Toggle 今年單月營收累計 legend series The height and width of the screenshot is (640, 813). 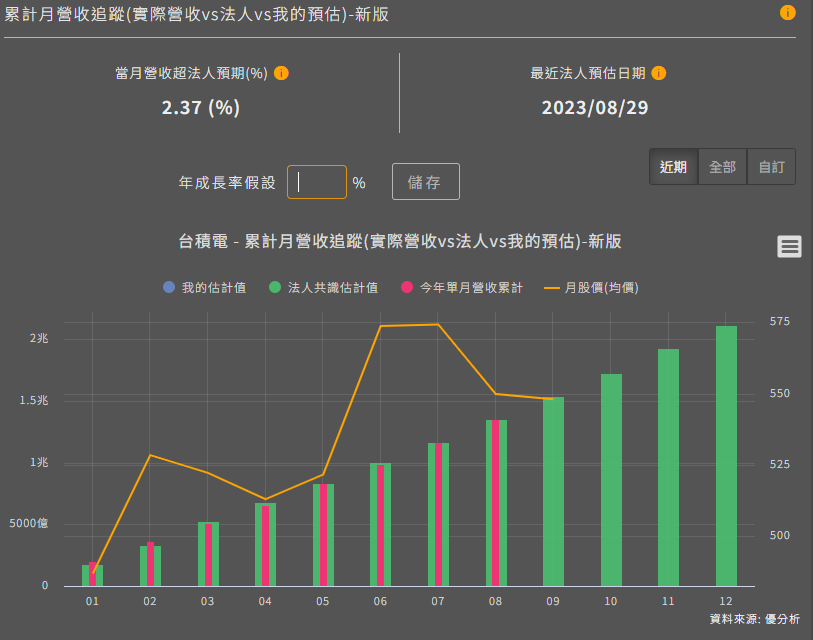point(462,287)
